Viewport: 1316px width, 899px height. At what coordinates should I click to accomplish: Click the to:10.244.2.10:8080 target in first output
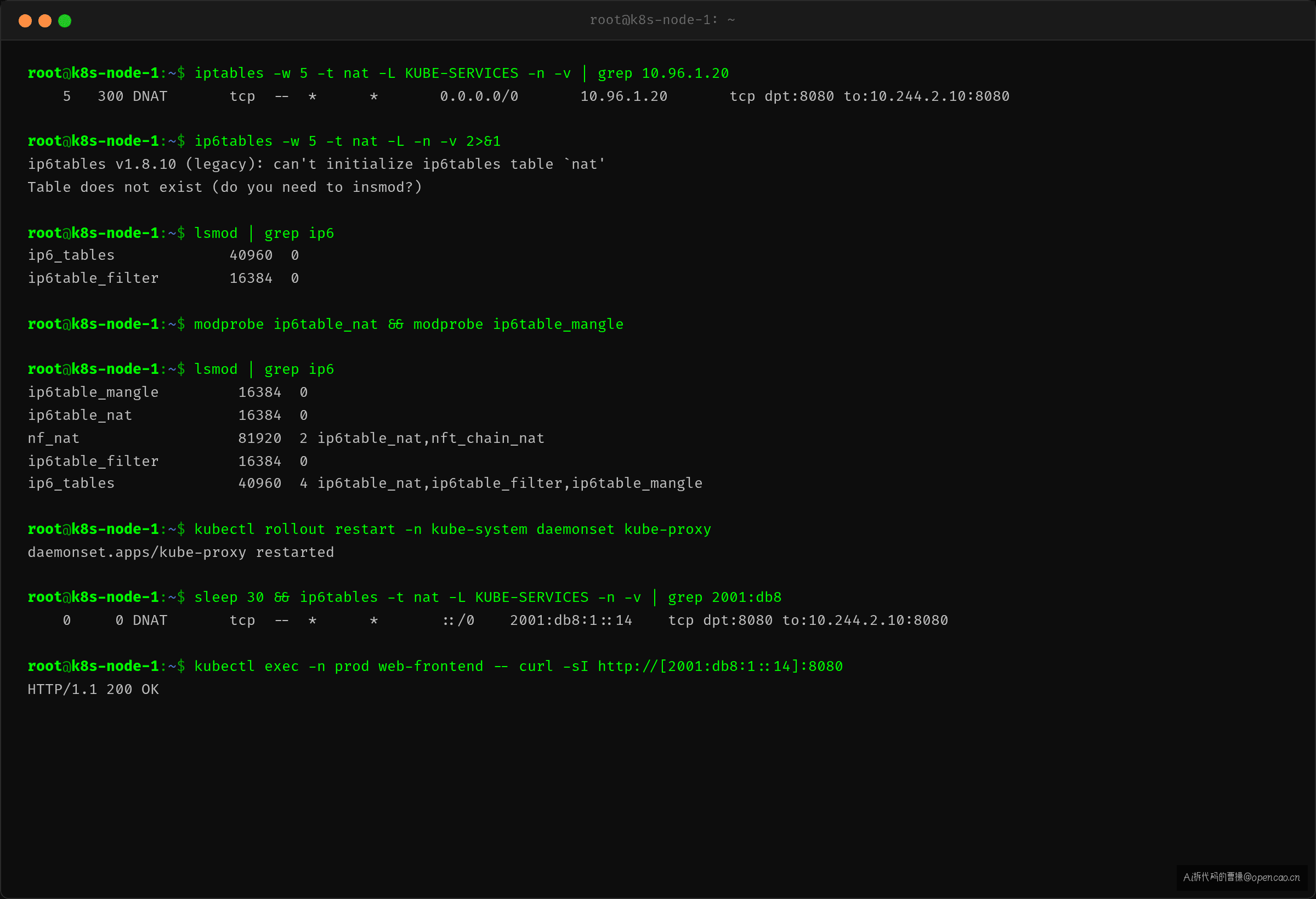(927, 96)
